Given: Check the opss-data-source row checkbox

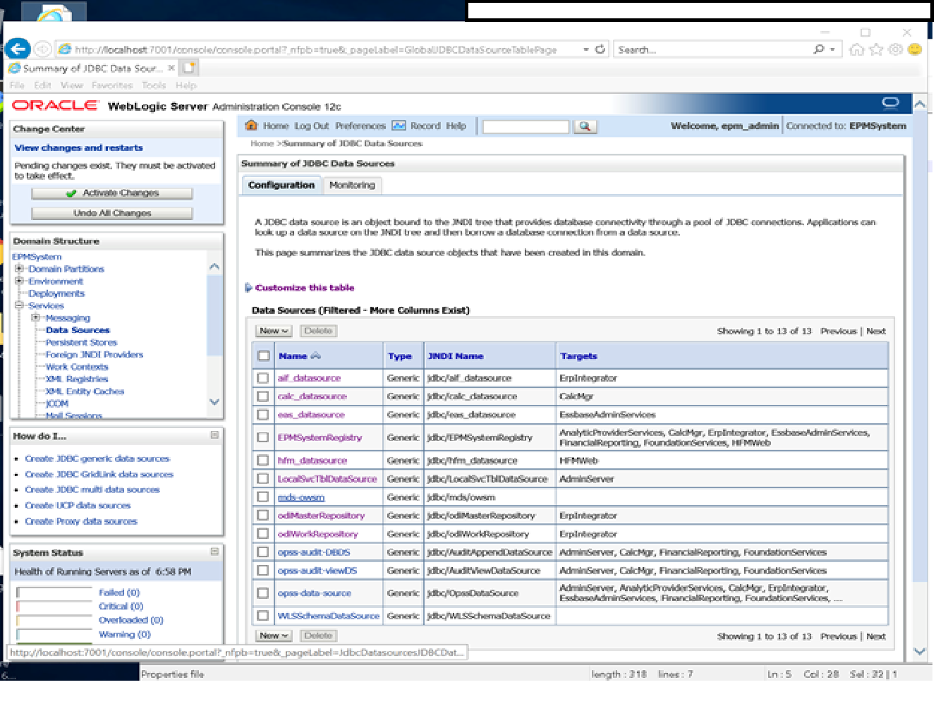Looking at the screenshot, I should (263, 593).
